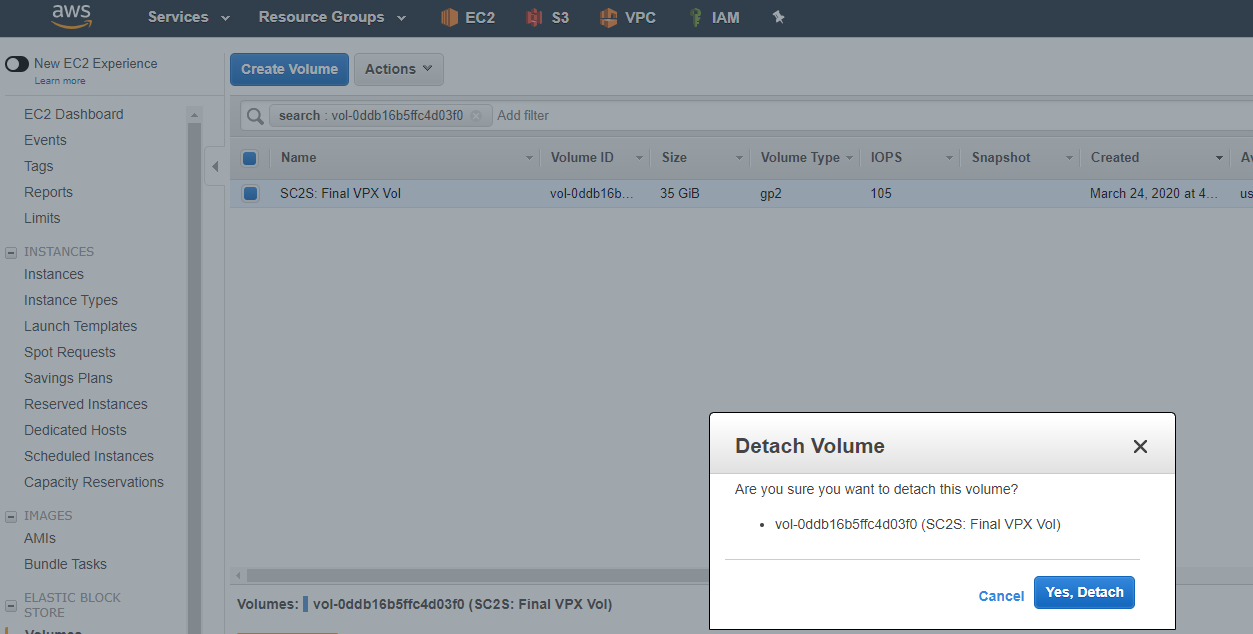Click the SC2S: Final VPX Vol name cell

pyautogui.click(x=340, y=194)
